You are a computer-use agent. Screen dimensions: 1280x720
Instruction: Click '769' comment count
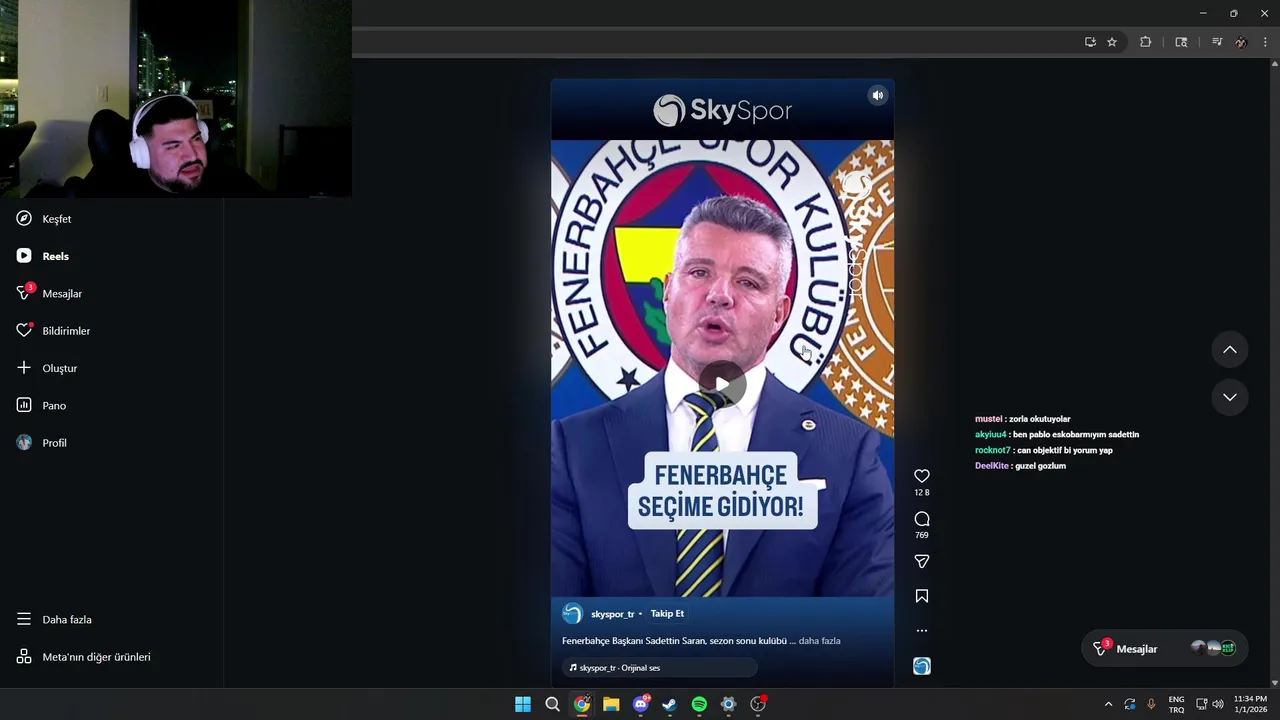click(922, 535)
